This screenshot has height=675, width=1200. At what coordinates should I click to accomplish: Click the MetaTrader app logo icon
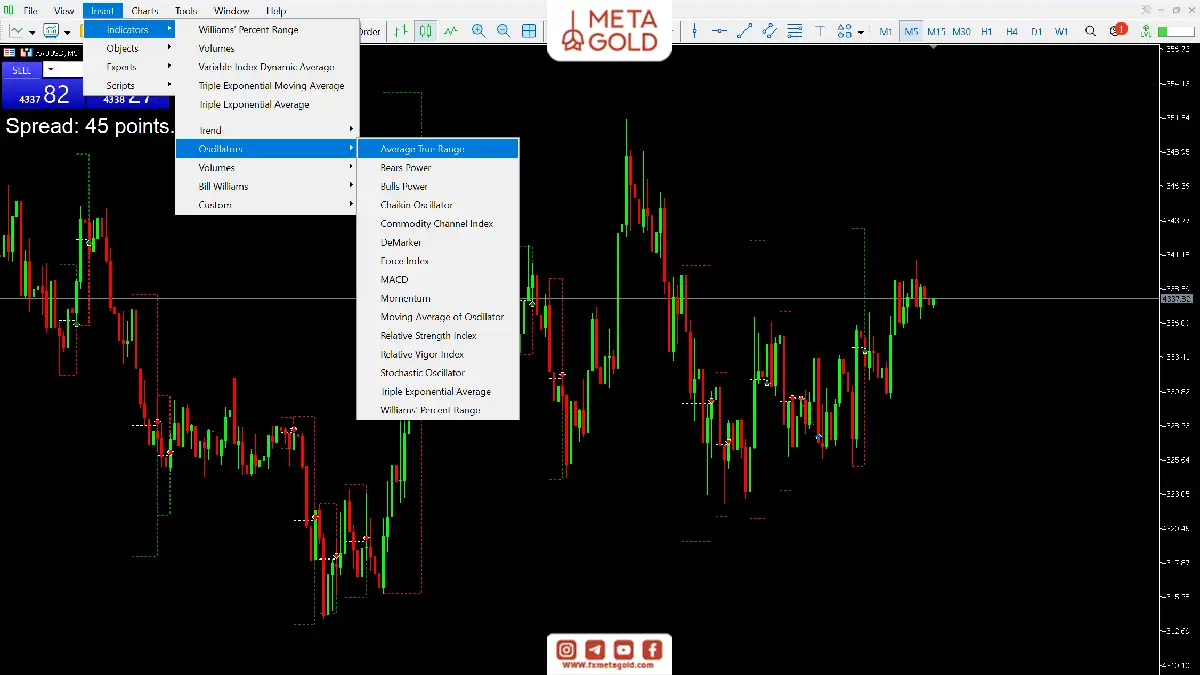point(9,10)
